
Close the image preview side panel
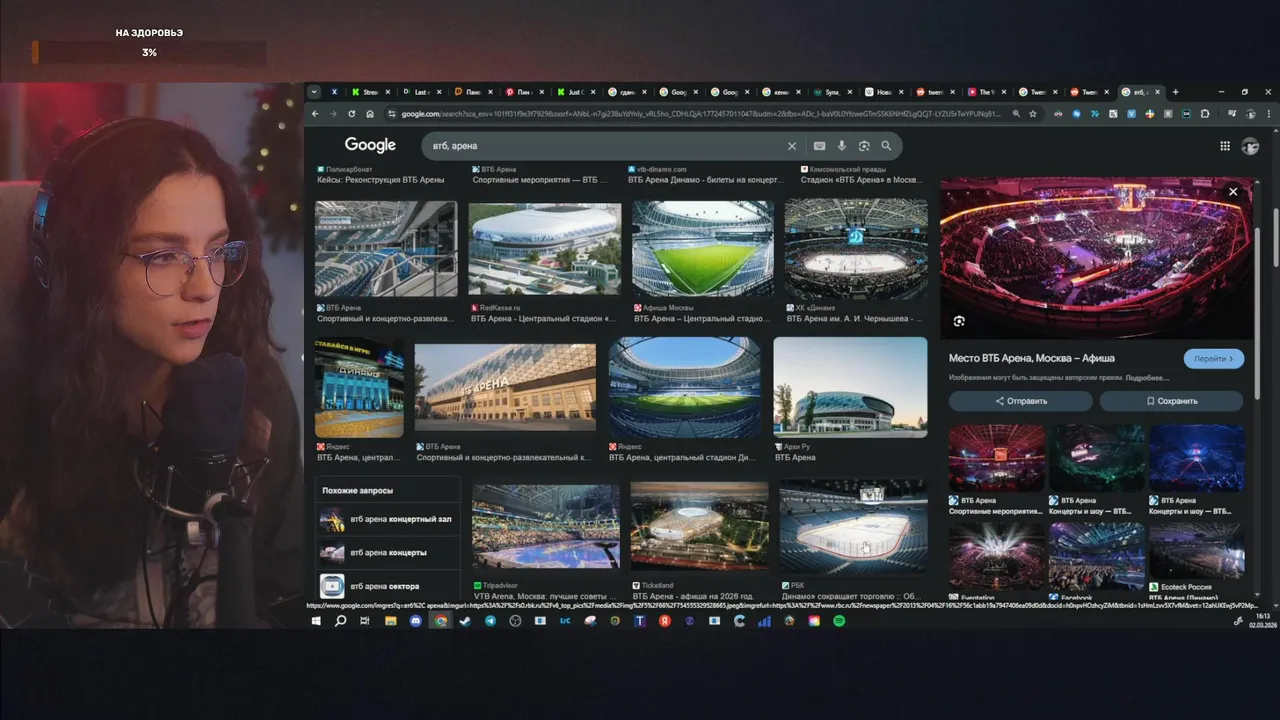(x=1233, y=192)
